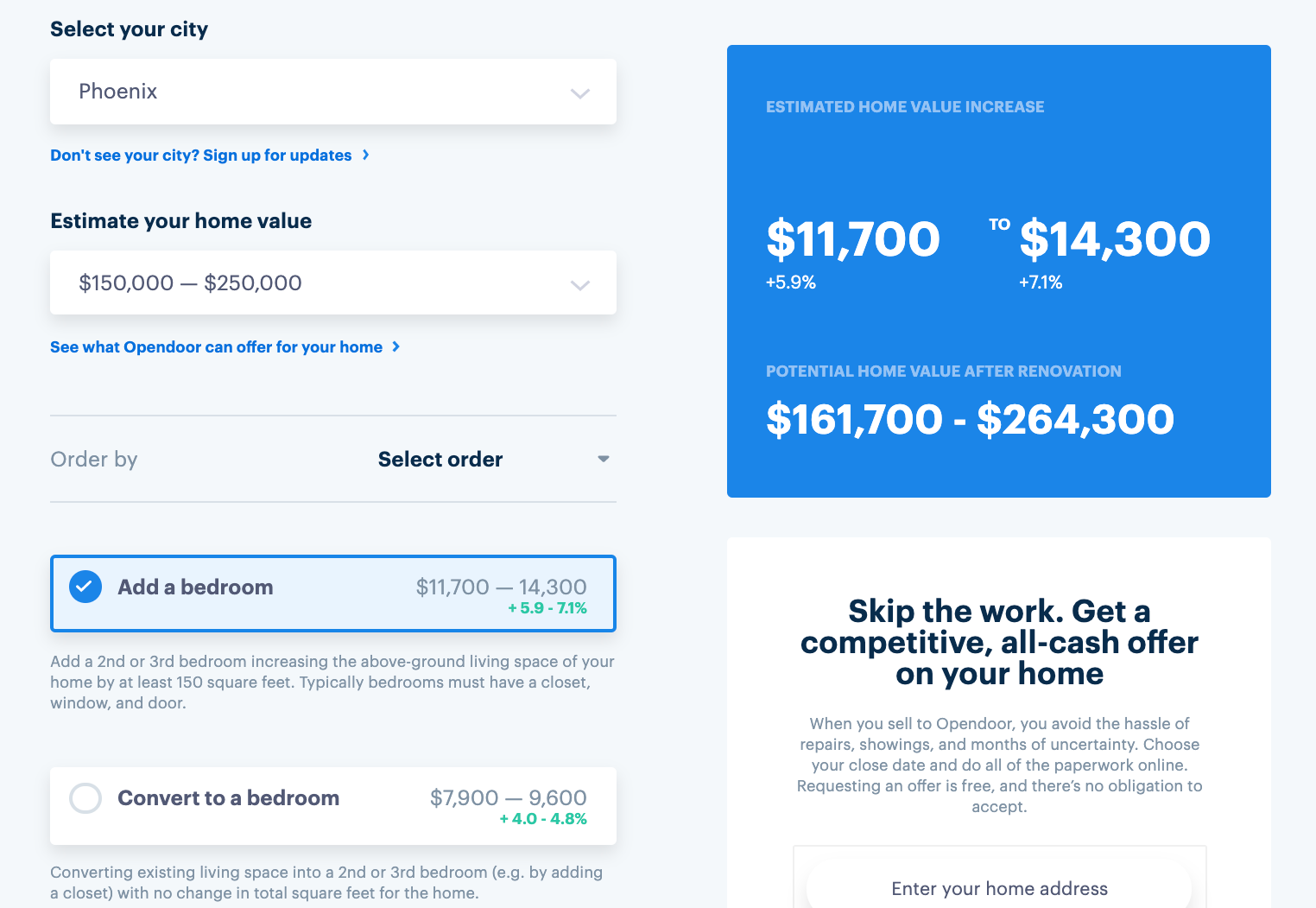Select the "Add a bedroom" renovation card
1316x908 pixels.
pos(333,594)
